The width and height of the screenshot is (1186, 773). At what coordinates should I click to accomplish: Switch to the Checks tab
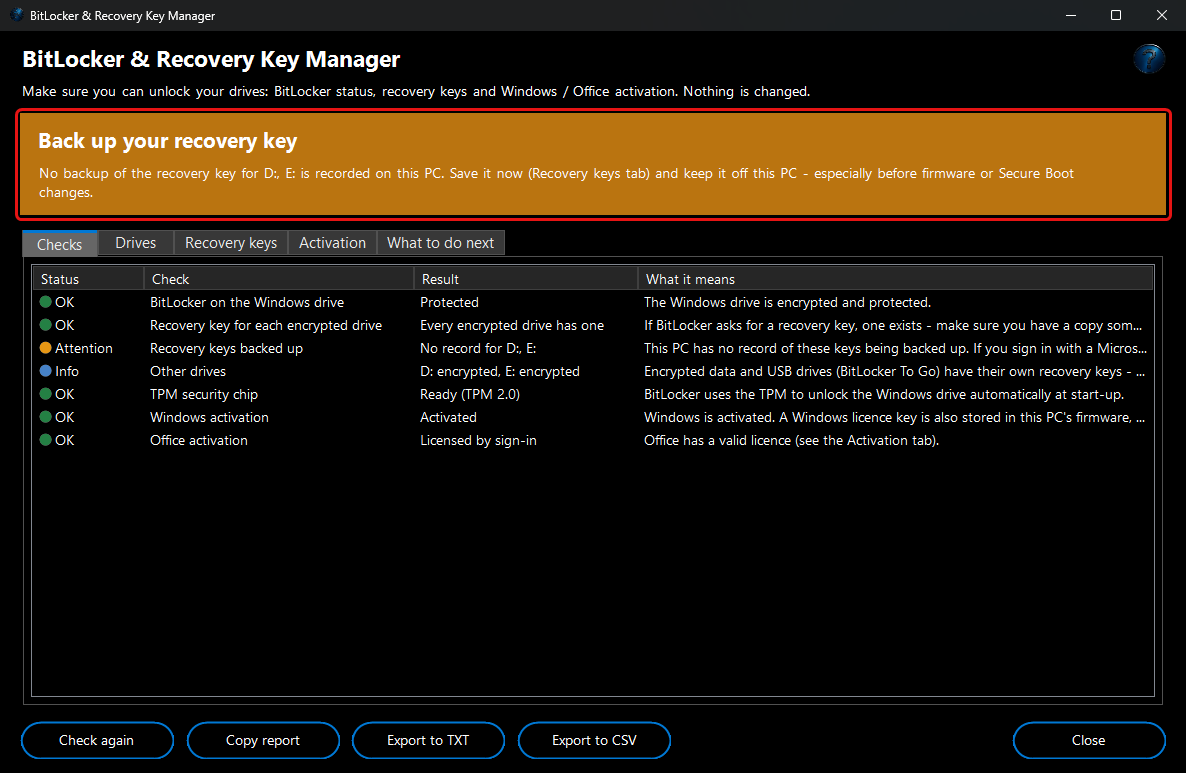pos(60,244)
